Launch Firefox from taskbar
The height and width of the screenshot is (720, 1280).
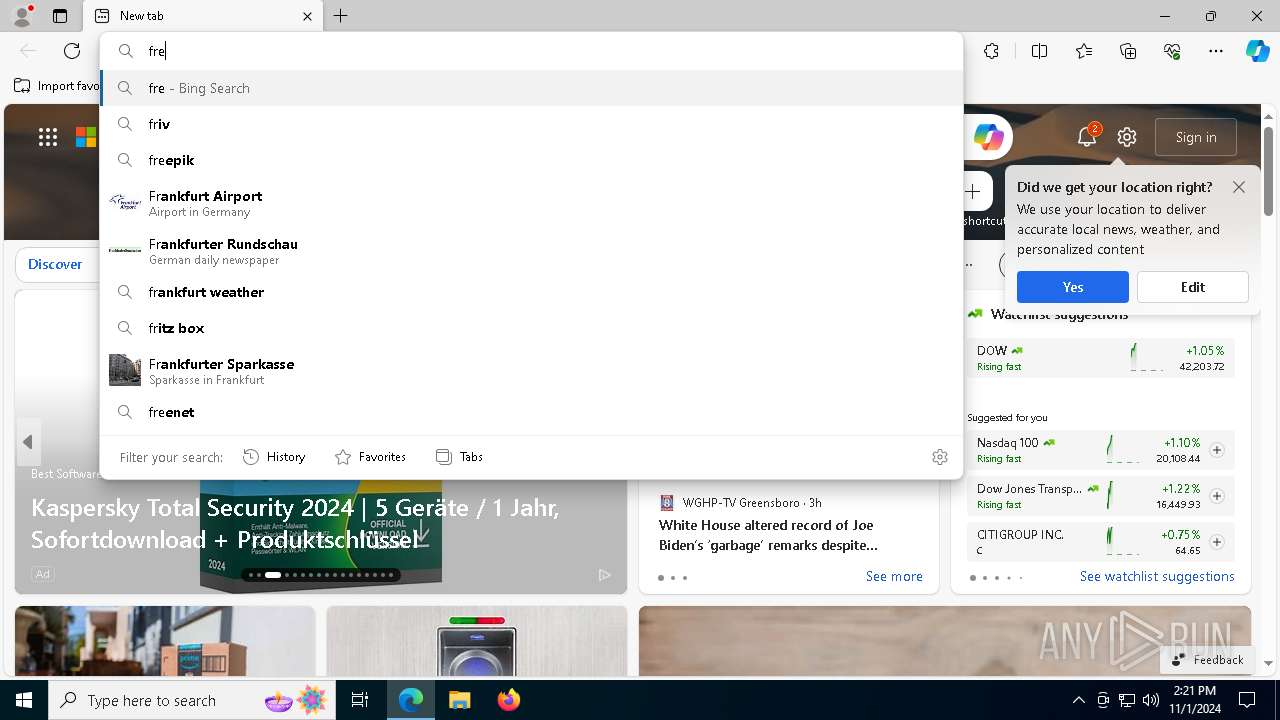point(509,700)
